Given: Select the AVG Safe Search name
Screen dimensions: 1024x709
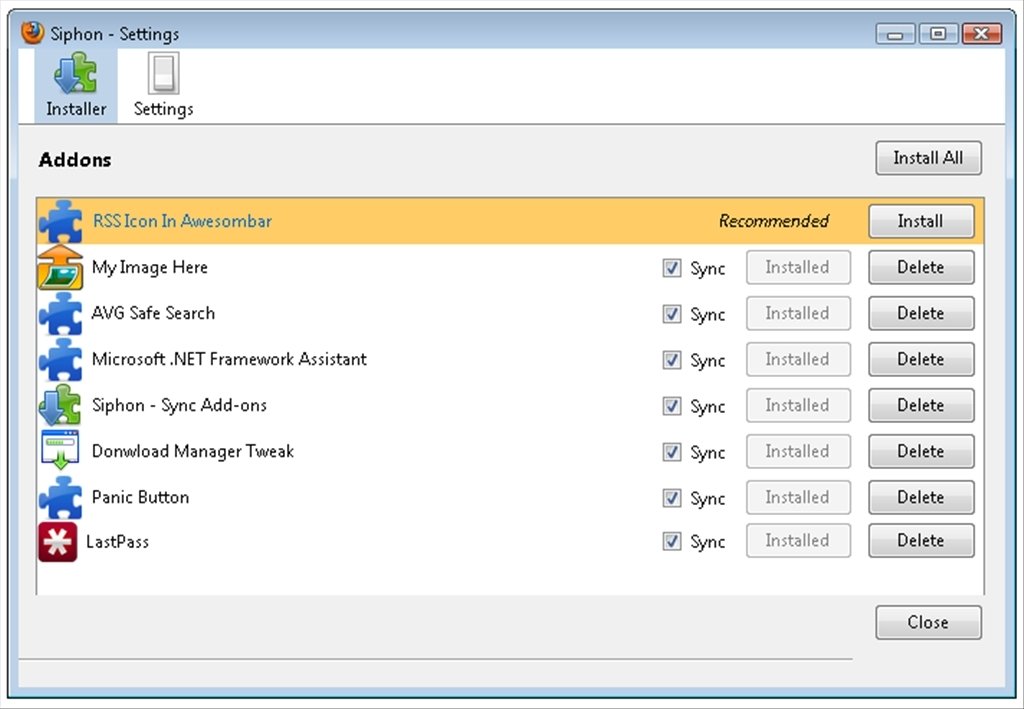Looking at the screenshot, I should 153,313.
